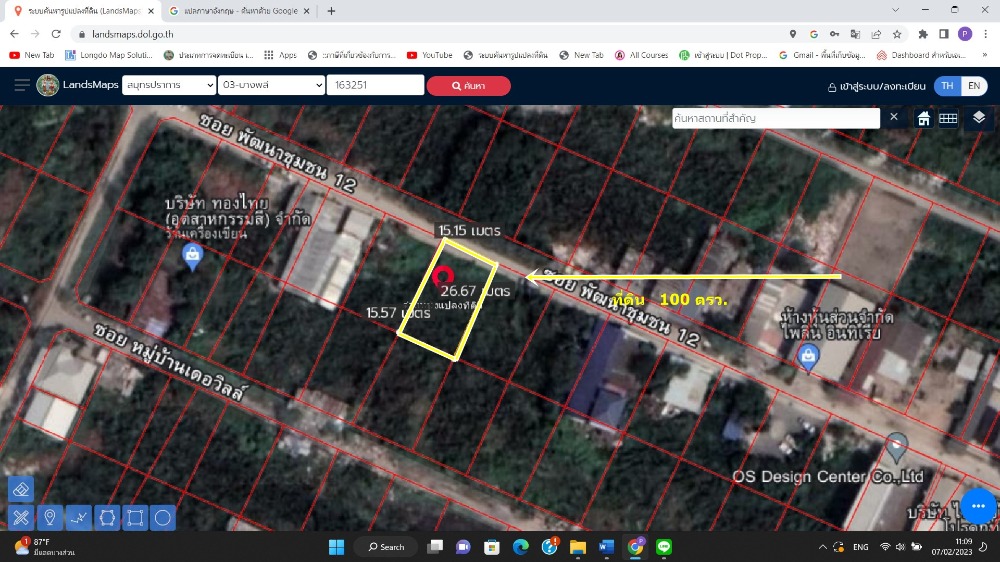
Task: Open the province dropdown showing สมุทรปราการ
Action: point(169,85)
